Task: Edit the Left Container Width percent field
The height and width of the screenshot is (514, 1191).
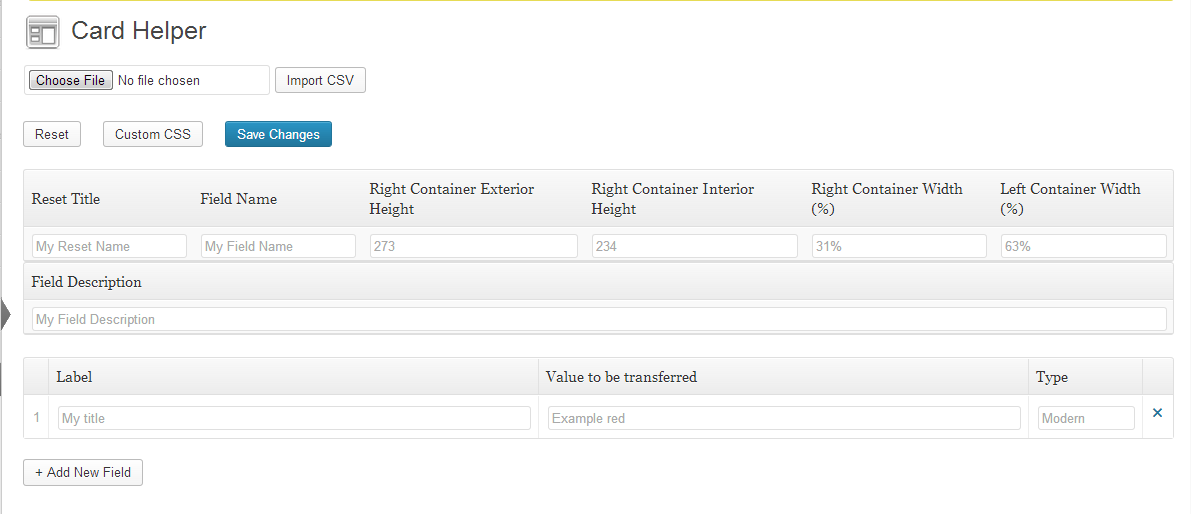Action: (x=1084, y=246)
